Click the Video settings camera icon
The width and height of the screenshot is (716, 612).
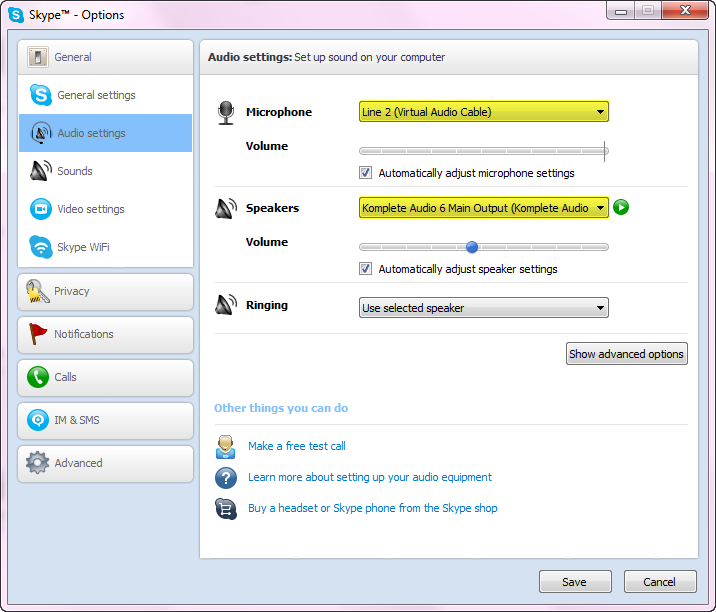[x=41, y=209]
